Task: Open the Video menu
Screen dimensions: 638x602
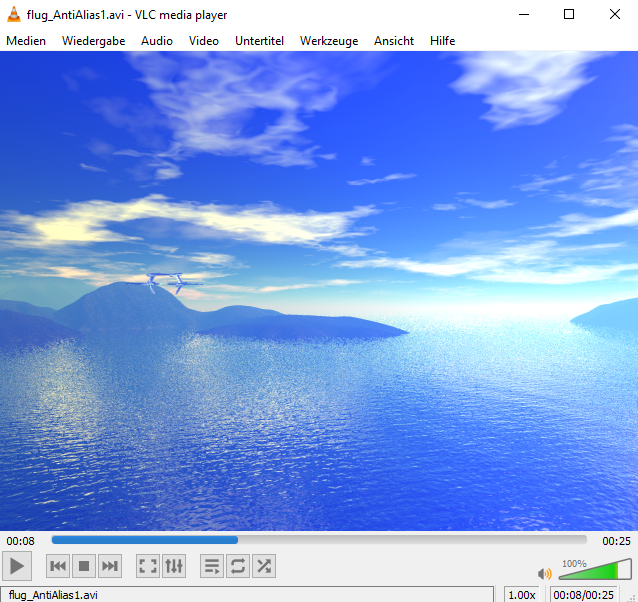Action: click(204, 41)
